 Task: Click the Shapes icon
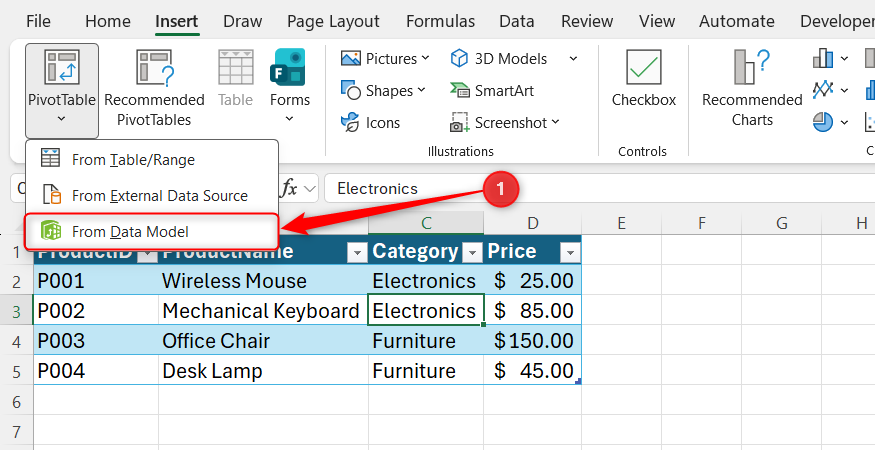coord(350,90)
